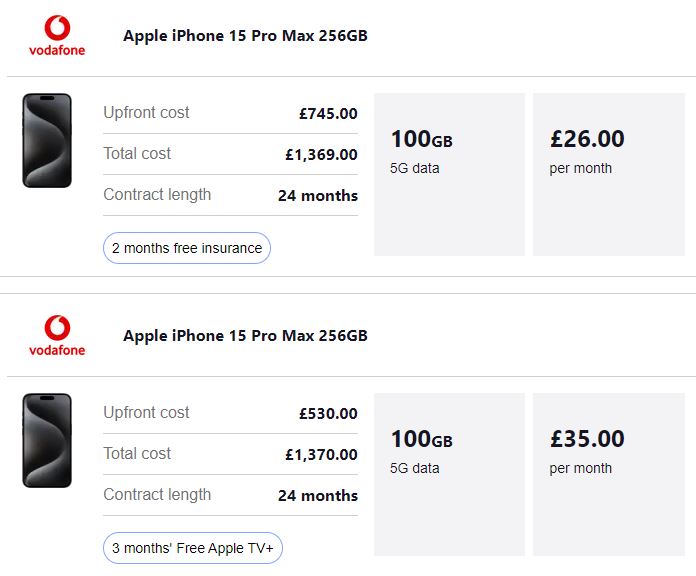The width and height of the screenshot is (696, 576).
Task: Click the 3 months' Free Apple TV+ badge
Action: click(193, 548)
